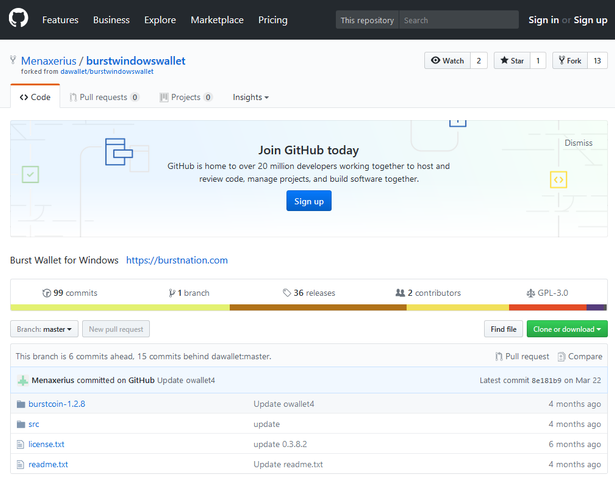Dismiss the Join GitHub banner
Screen dimensions: 615x480
tap(578, 143)
